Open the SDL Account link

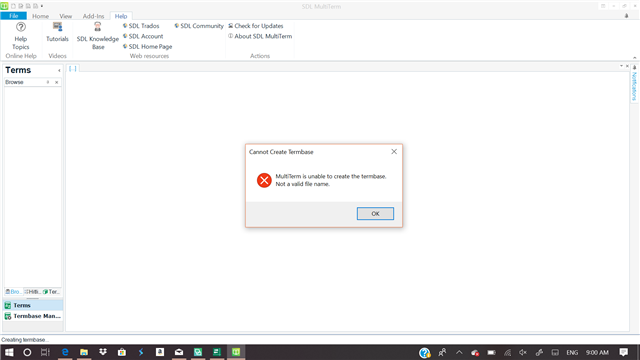[143, 36]
